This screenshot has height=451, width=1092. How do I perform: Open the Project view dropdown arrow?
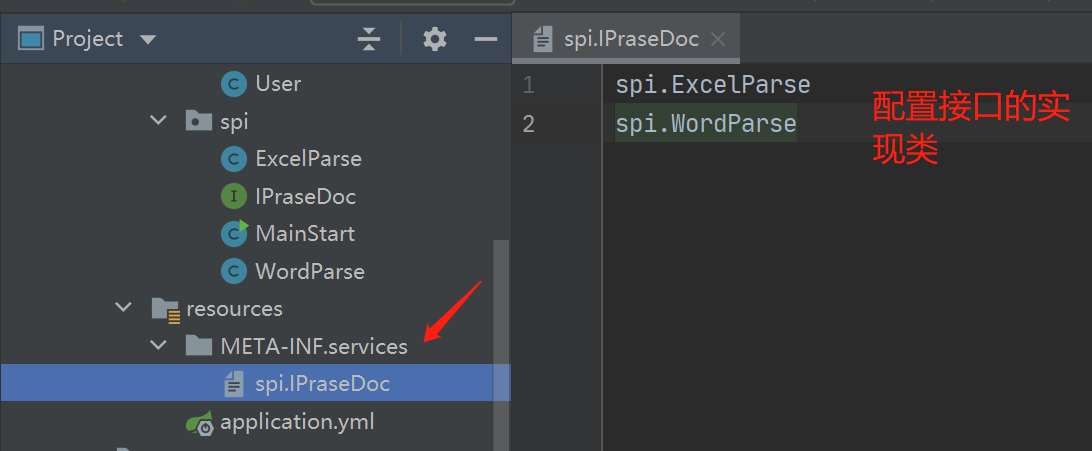pos(148,40)
